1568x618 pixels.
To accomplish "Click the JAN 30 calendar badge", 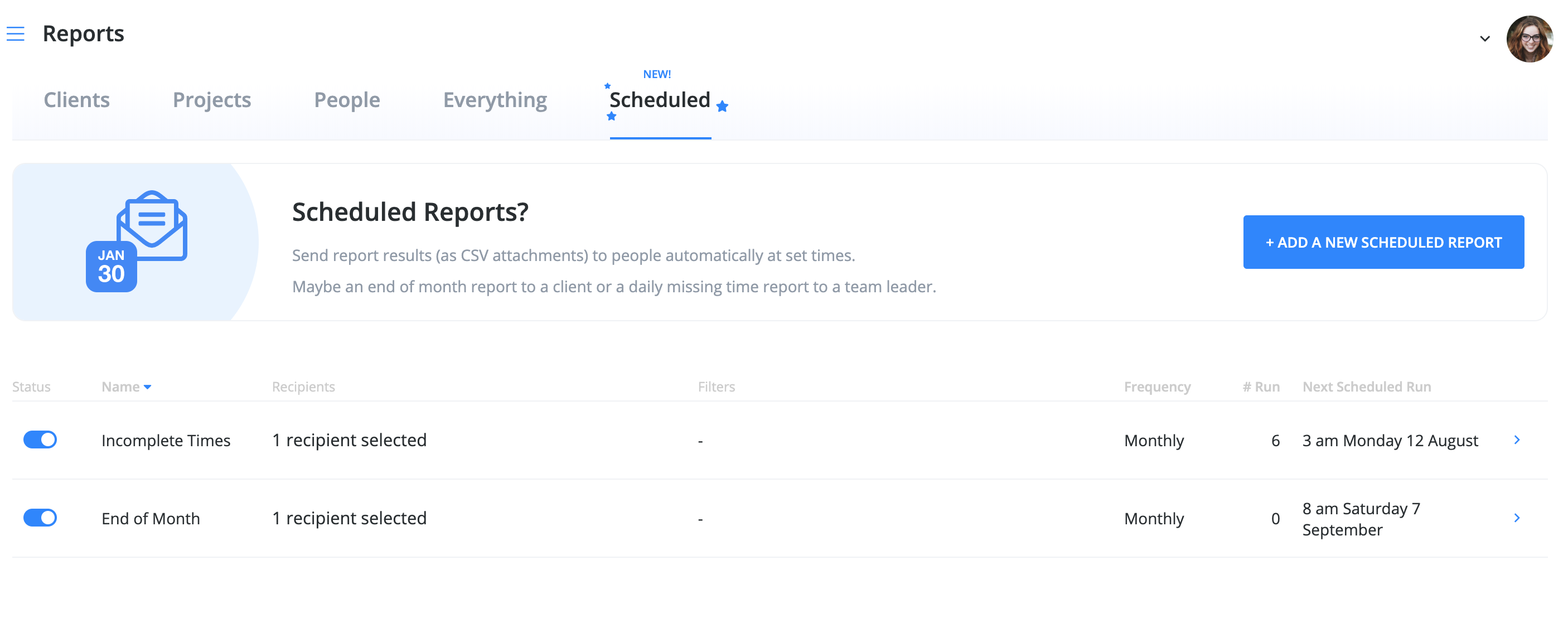I will point(111,265).
